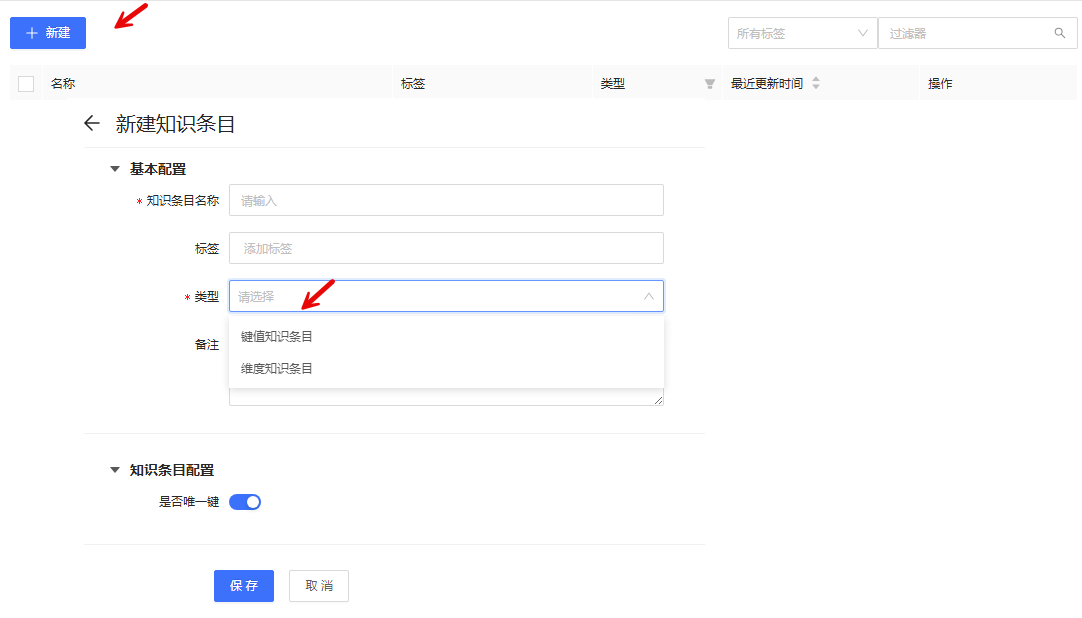Collapse the 基本配置 section
Screen dimensions: 1082x618
point(115,169)
